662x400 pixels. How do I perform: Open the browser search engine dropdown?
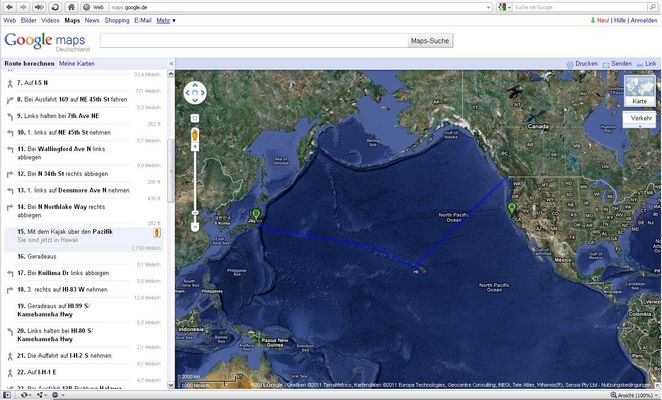click(x=502, y=7)
